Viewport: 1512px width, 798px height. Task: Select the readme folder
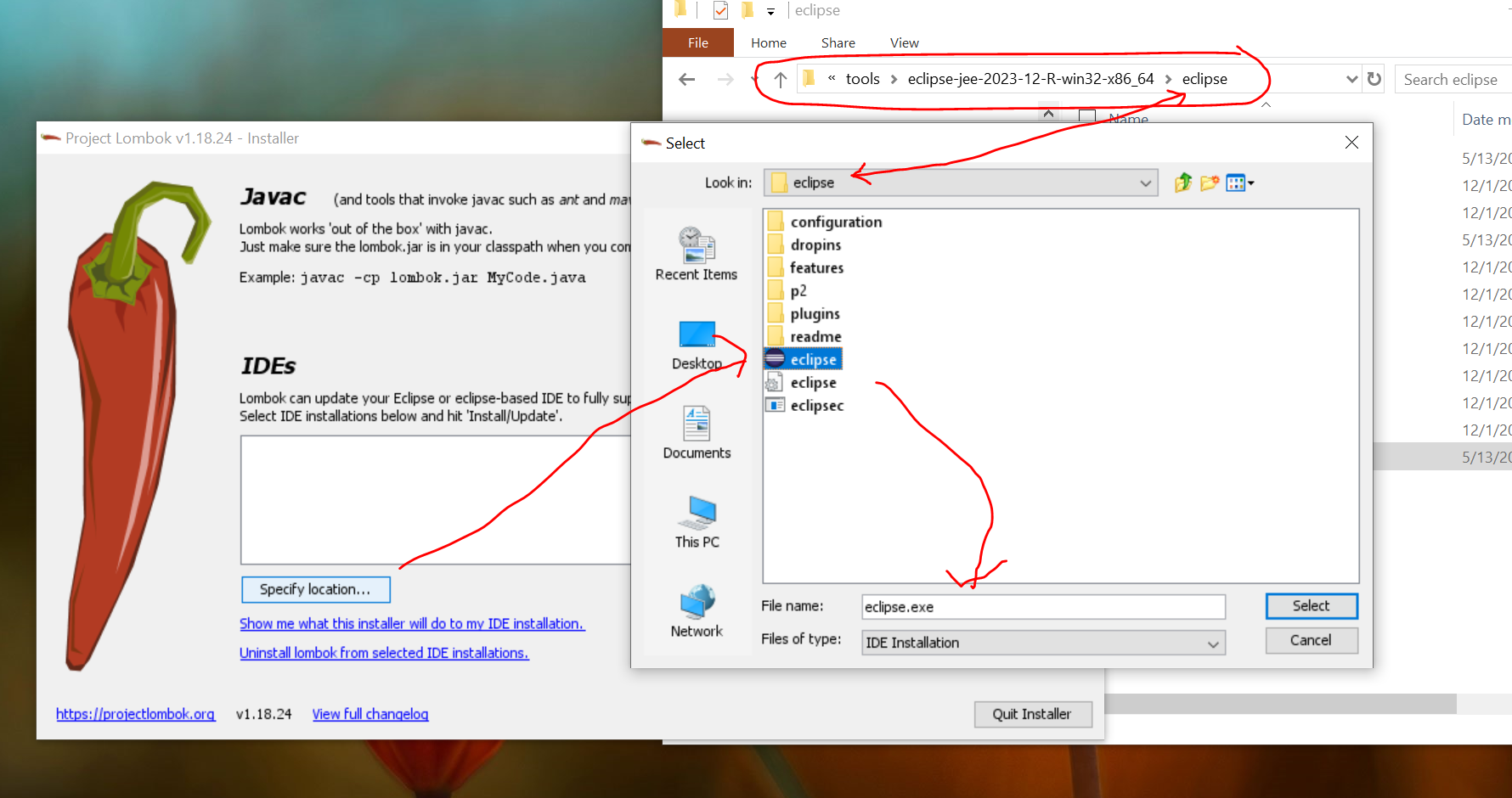(804, 336)
